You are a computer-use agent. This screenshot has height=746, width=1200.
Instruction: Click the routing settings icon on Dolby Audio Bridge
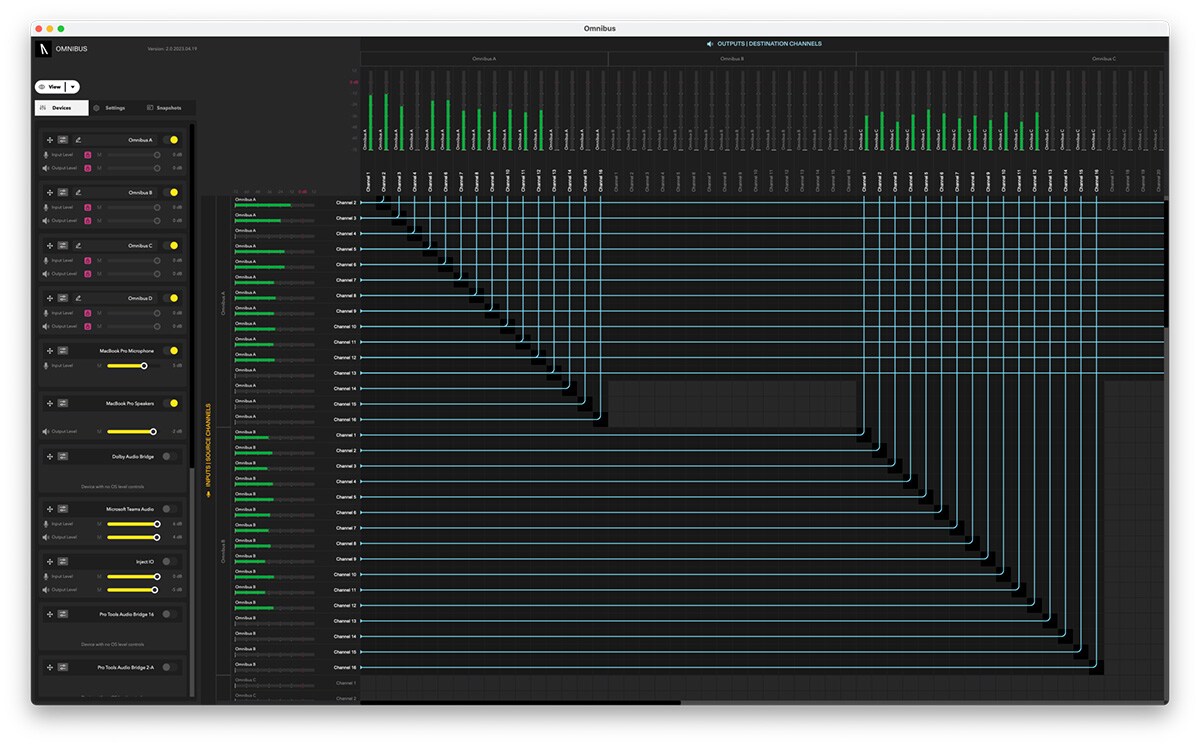tap(62, 456)
